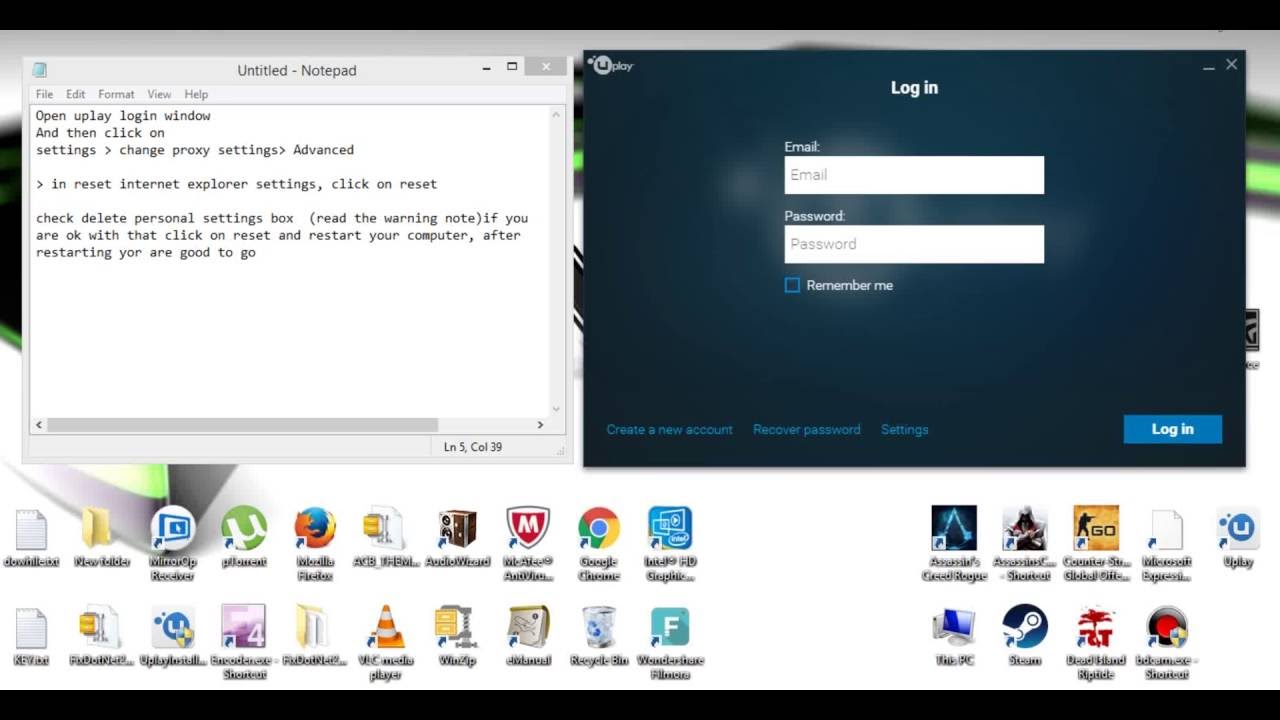The width and height of the screenshot is (1280, 720).
Task: Click Notepad's scroll down arrow
Action: [557, 409]
